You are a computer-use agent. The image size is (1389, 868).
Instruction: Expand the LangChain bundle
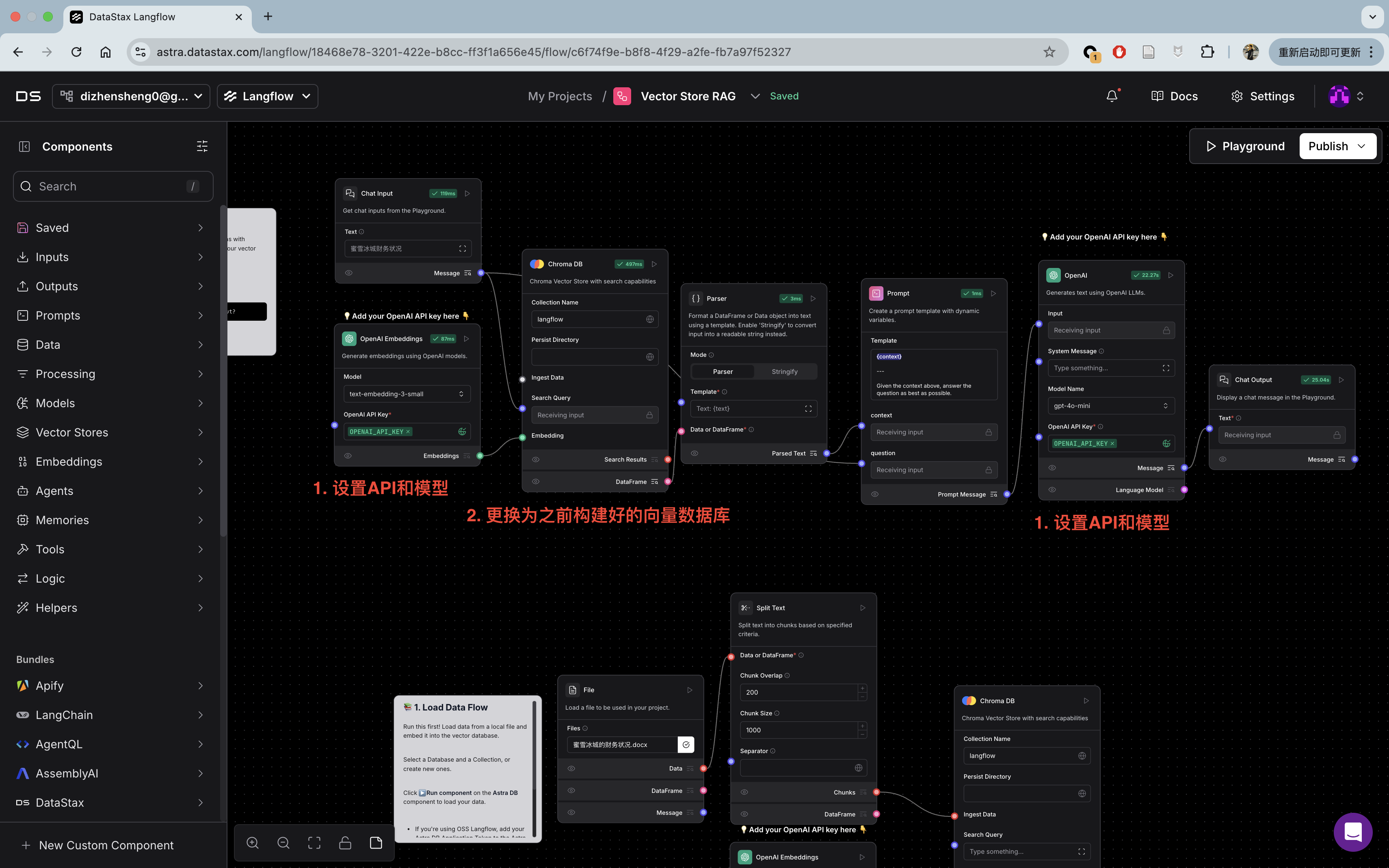point(111,715)
